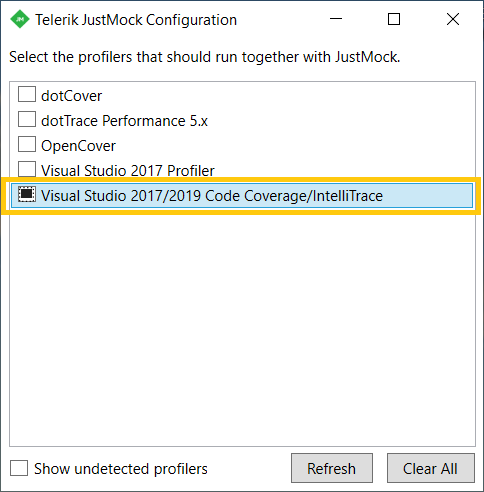Select the OpenCover list entry text
Viewport: 484px width, 492px height.
pos(78,146)
